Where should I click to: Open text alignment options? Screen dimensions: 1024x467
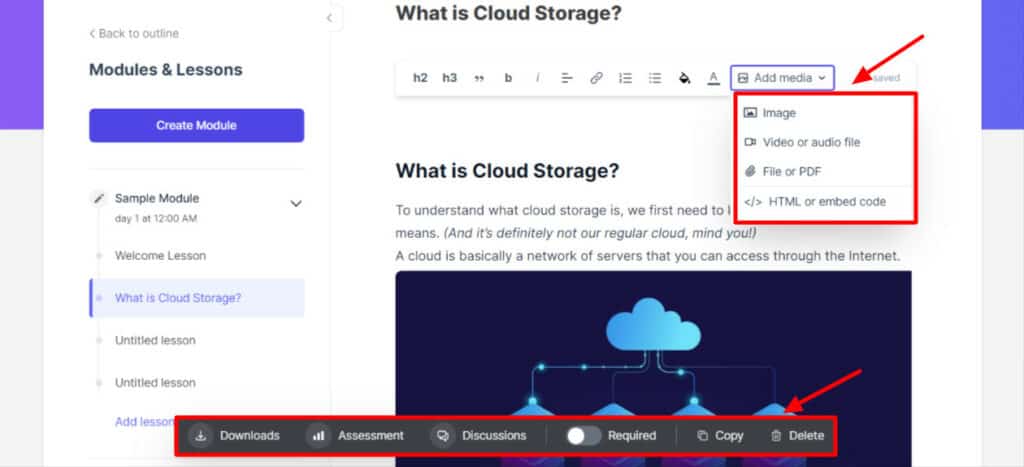(x=566, y=78)
